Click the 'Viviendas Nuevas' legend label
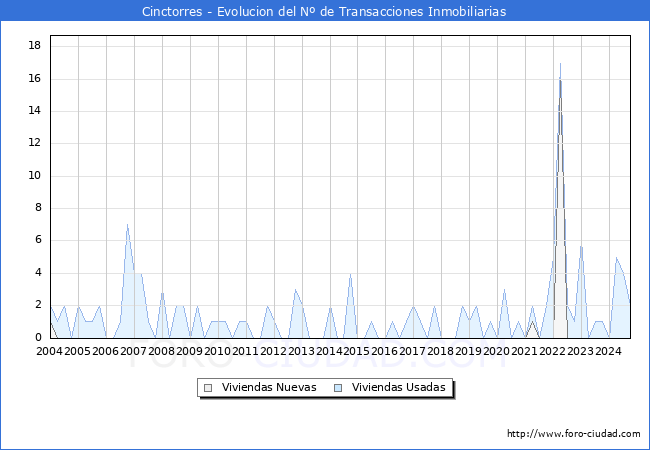This screenshot has height=450, width=650. [x=269, y=387]
